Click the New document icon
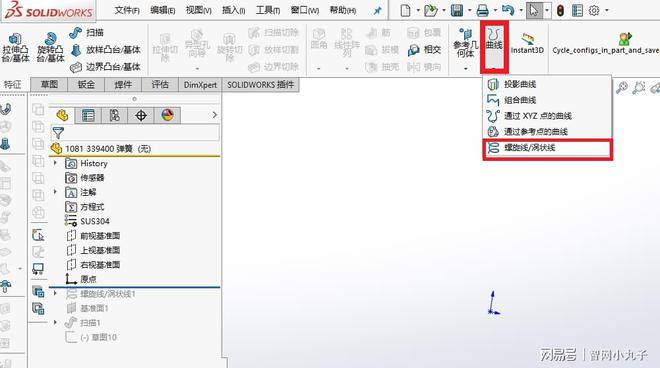The width and height of the screenshot is (660, 368). pos(405,10)
